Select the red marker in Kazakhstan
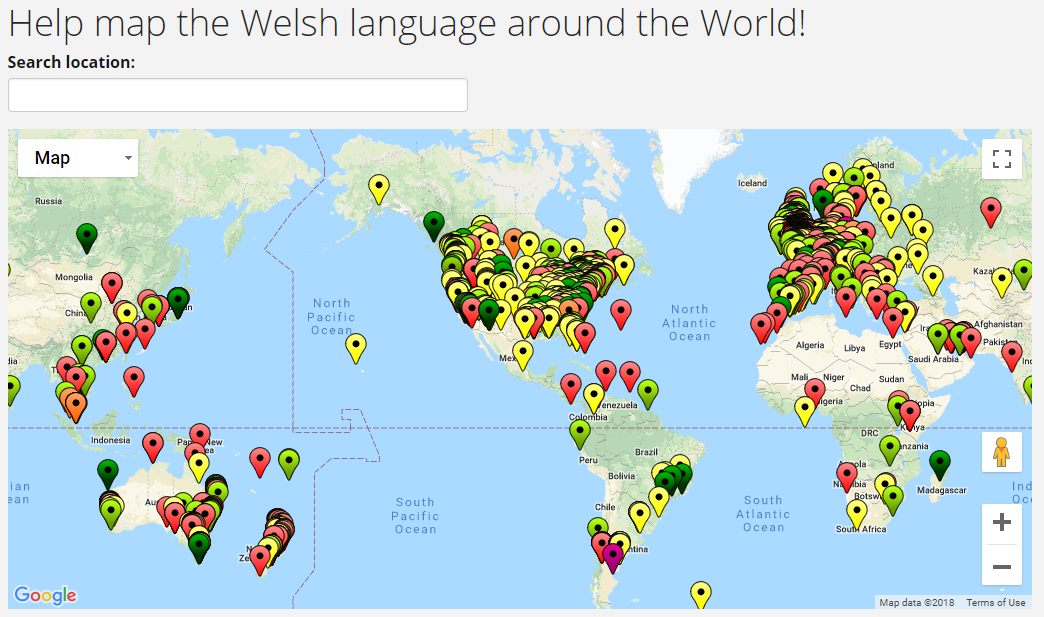 coord(990,209)
